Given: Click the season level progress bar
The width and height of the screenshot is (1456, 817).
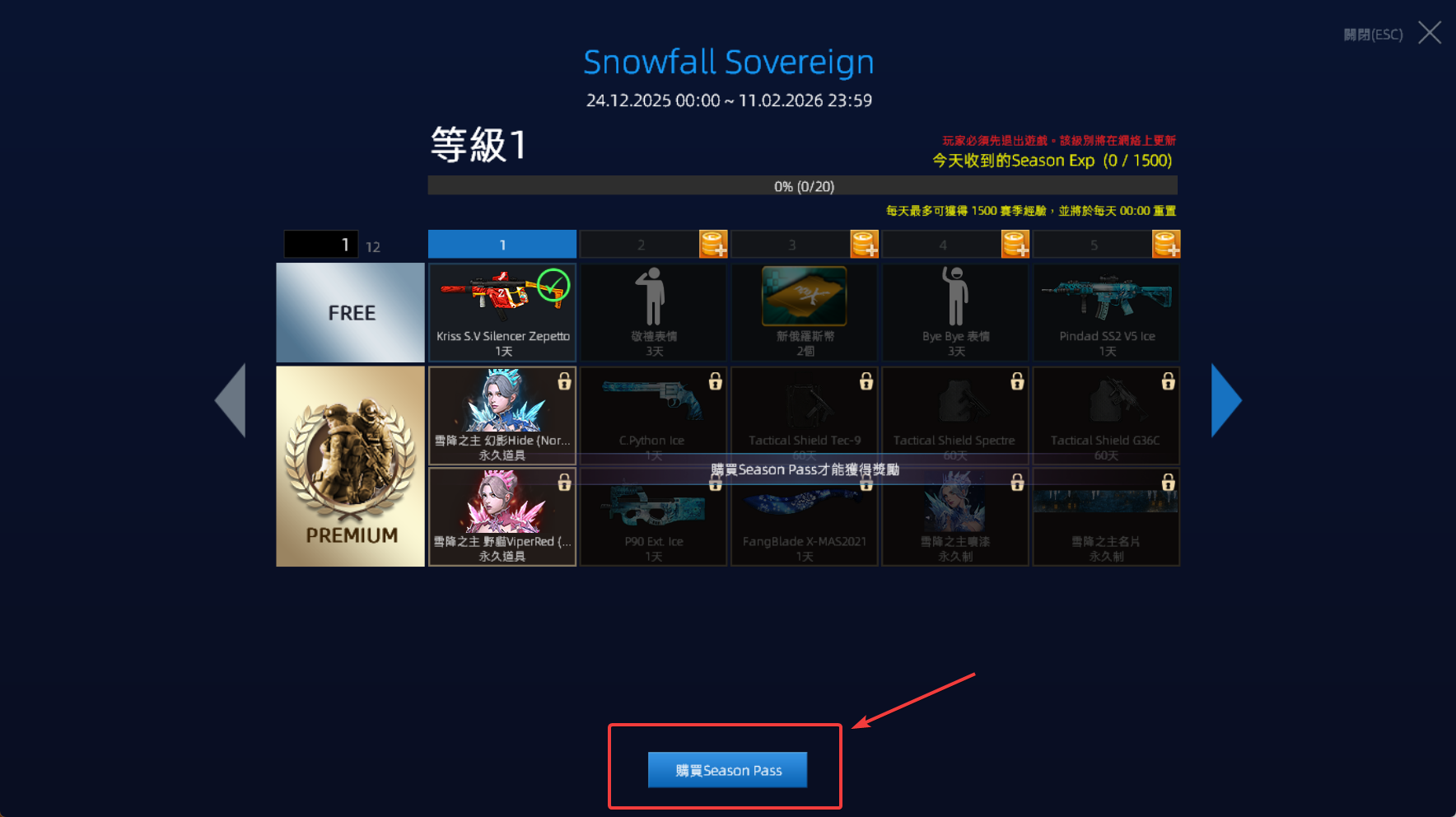Looking at the screenshot, I should point(803,186).
